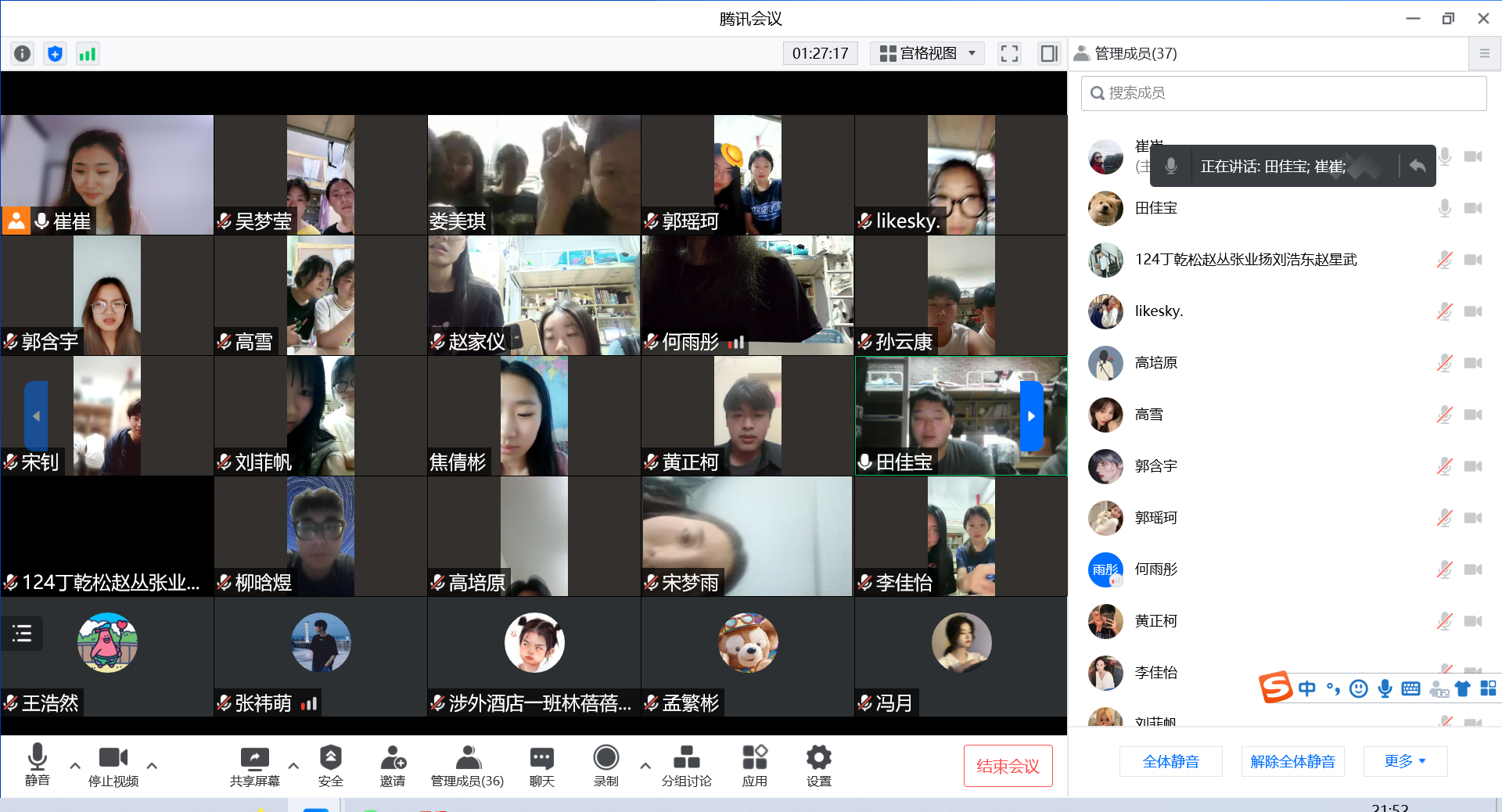The image size is (1502, 812).
Task: Click the 搜索成员 search field
Action: tap(1283, 93)
